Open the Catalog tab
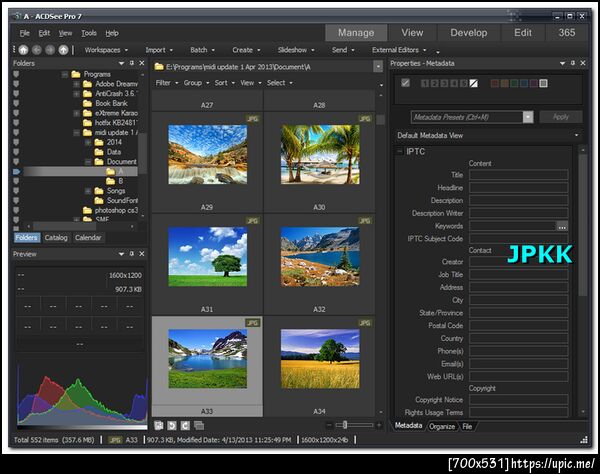The width and height of the screenshot is (600, 474). coord(56,238)
